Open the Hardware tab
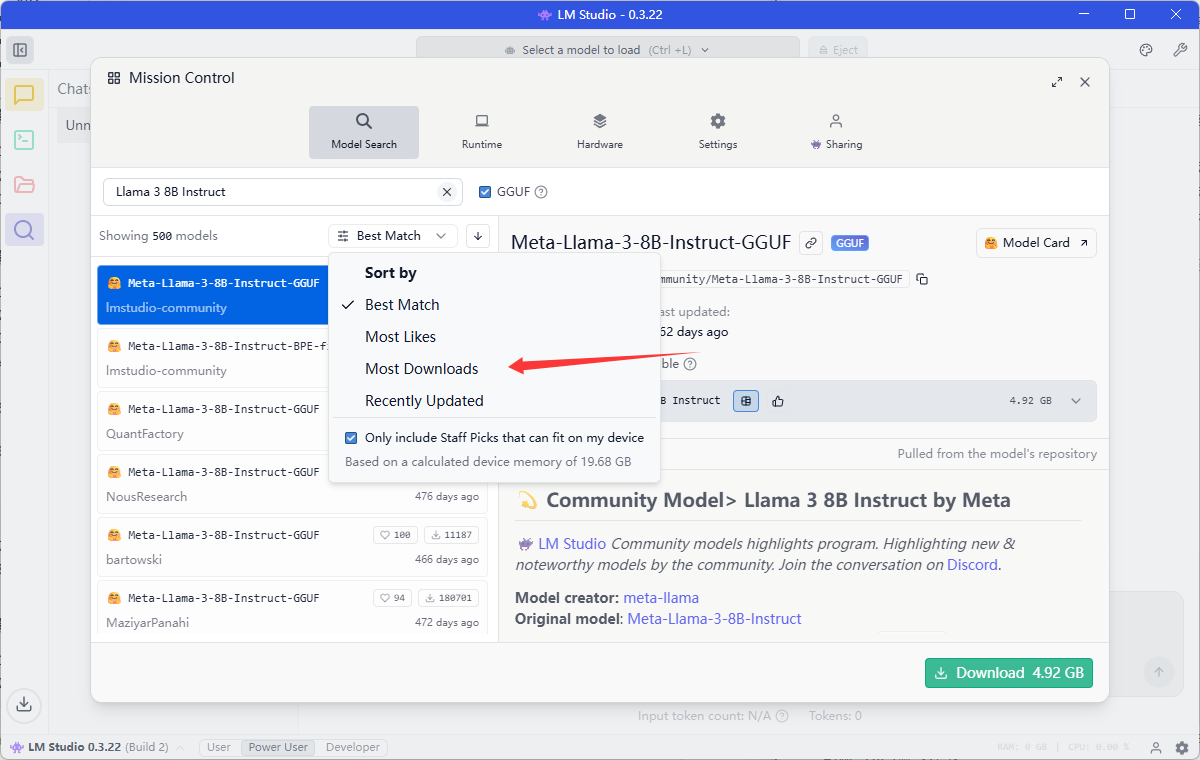The image size is (1200, 760). pyautogui.click(x=600, y=132)
